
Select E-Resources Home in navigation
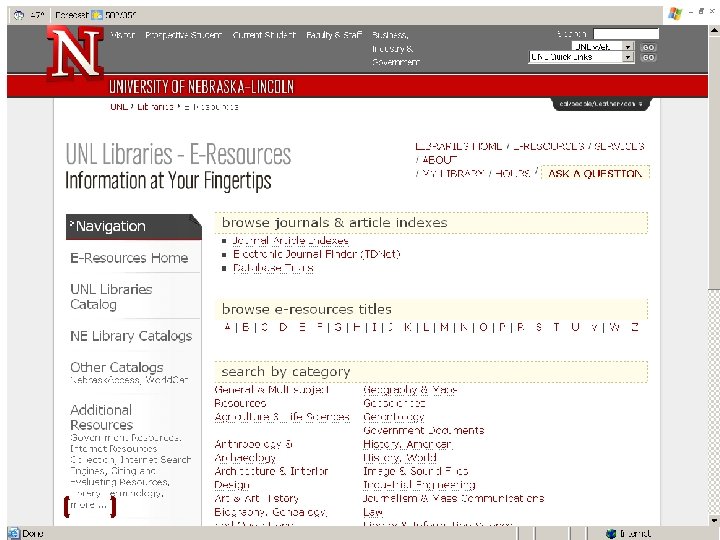129,258
